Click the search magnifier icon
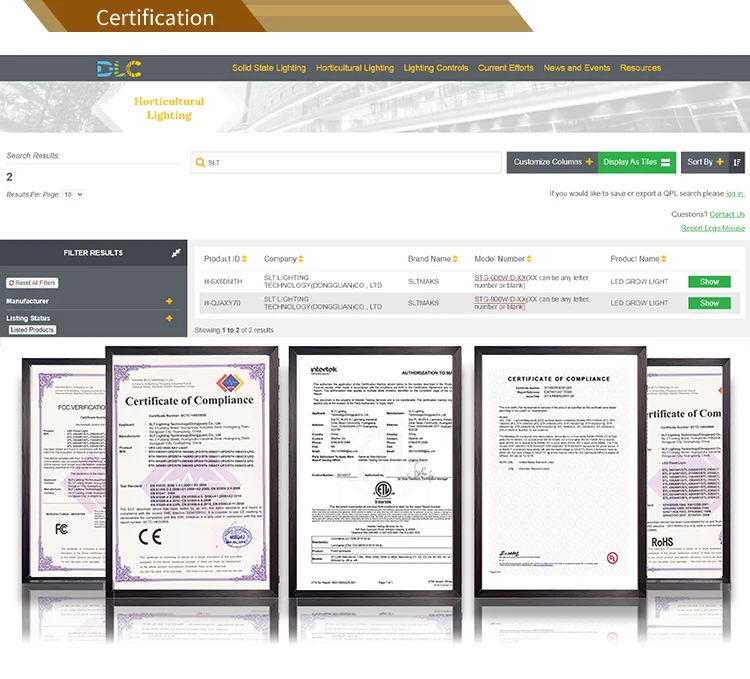The height and width of the screenshot is (679, 750). click(200, 162)
